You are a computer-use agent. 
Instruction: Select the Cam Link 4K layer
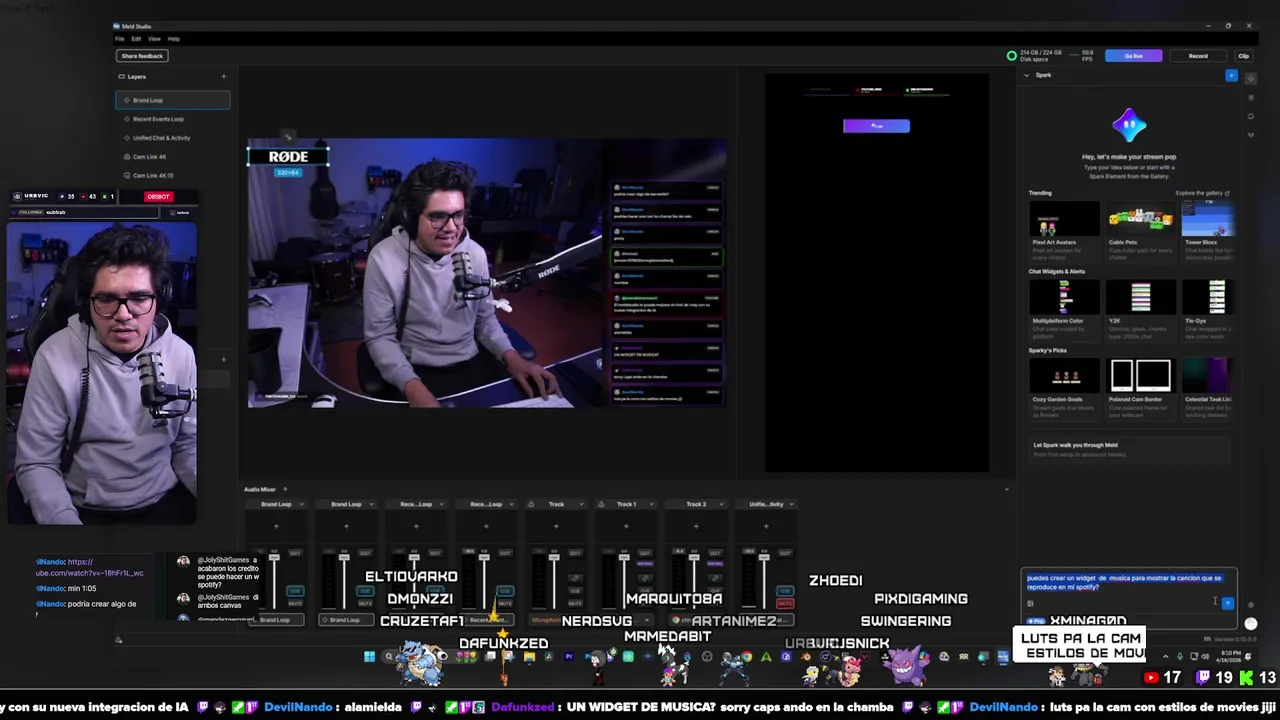pyautogui.click(x=172, y=157)
